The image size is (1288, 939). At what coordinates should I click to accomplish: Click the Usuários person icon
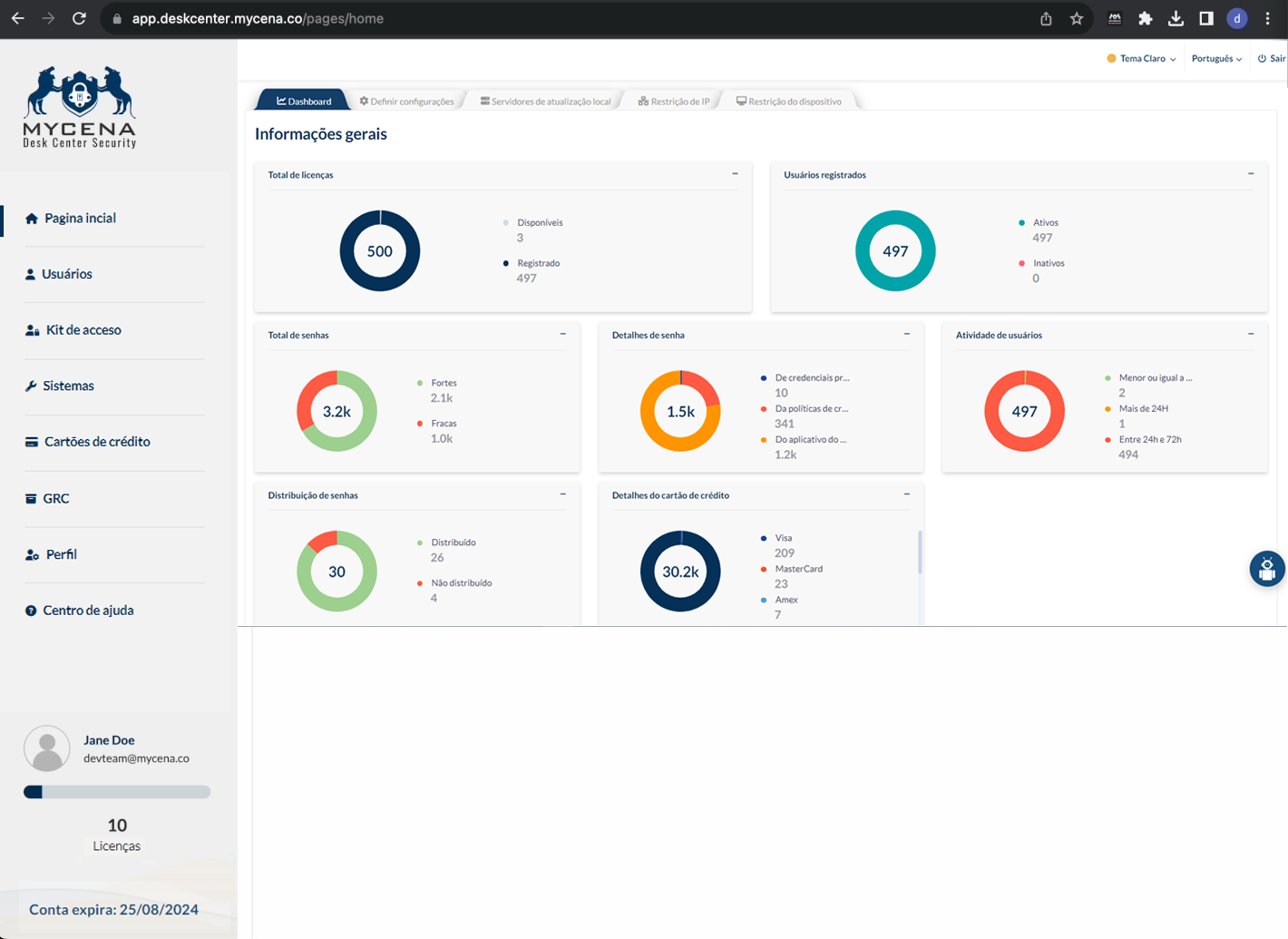(30, 274)
